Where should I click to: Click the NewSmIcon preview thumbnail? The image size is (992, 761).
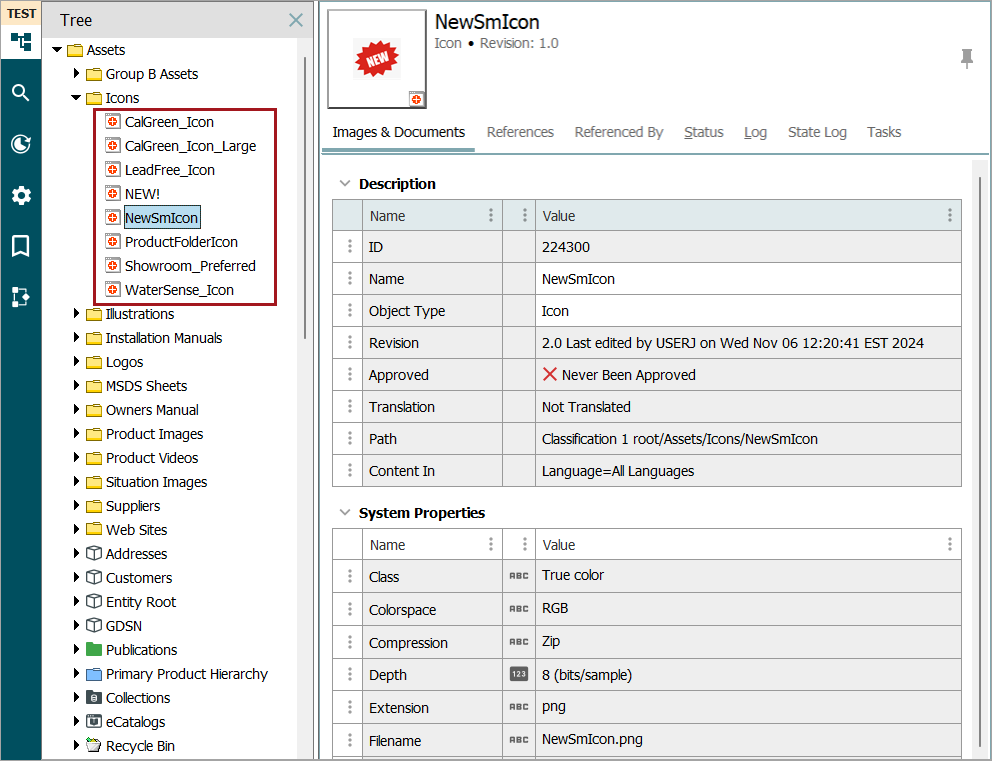[377, 59]
